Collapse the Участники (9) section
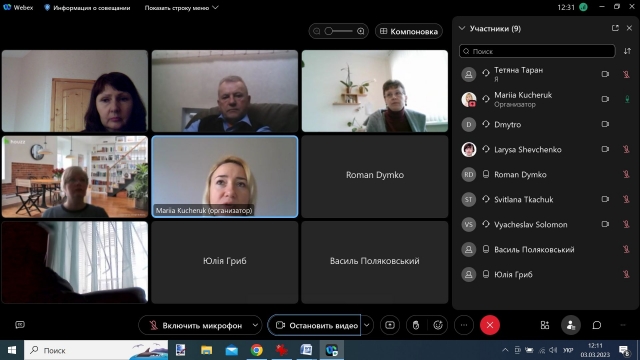The width and height of the screenshot is (640, 360). tap(462, 29)
